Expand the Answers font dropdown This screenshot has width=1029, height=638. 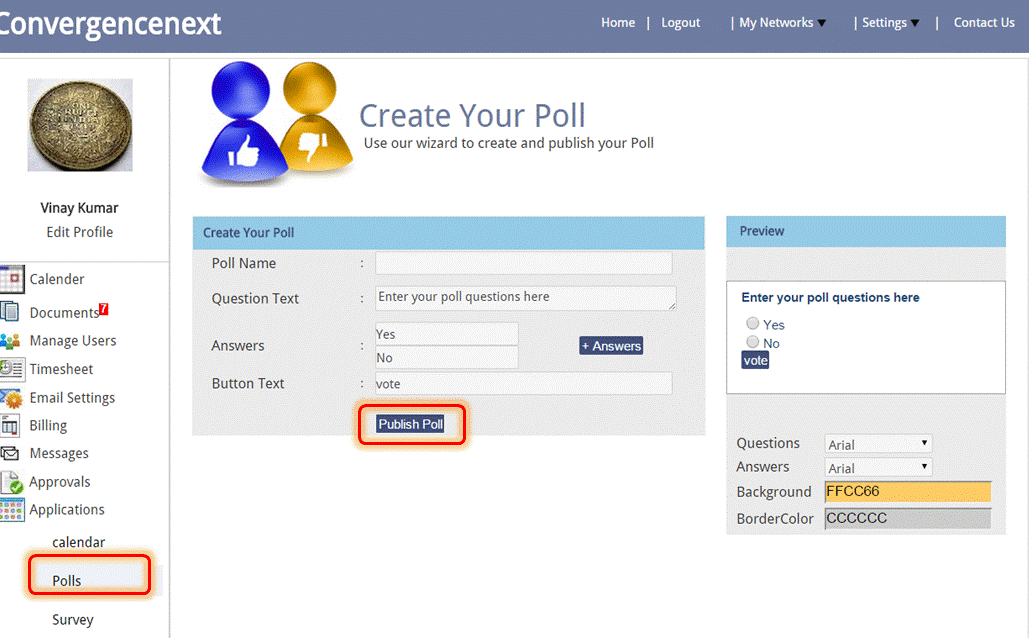[878, 467]
